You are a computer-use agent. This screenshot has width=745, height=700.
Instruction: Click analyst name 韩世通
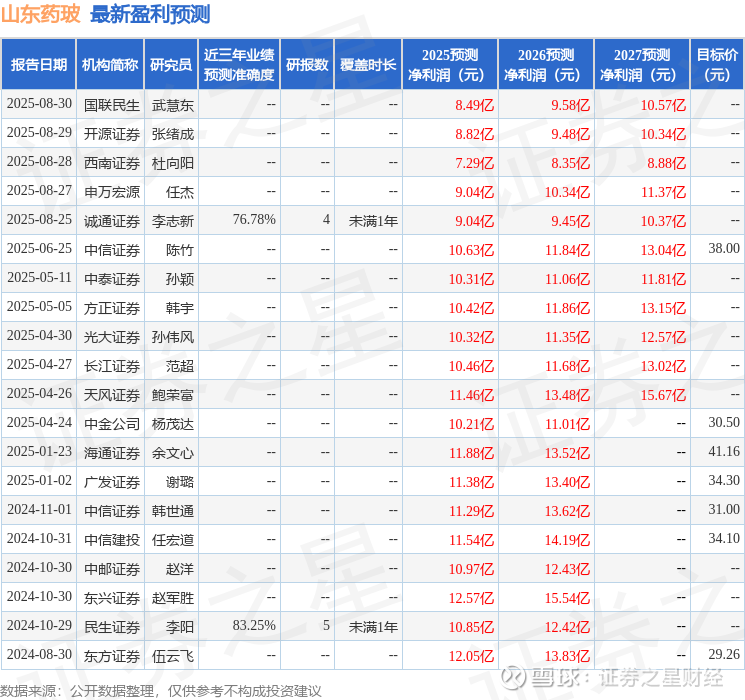click(x=173, y=511)
